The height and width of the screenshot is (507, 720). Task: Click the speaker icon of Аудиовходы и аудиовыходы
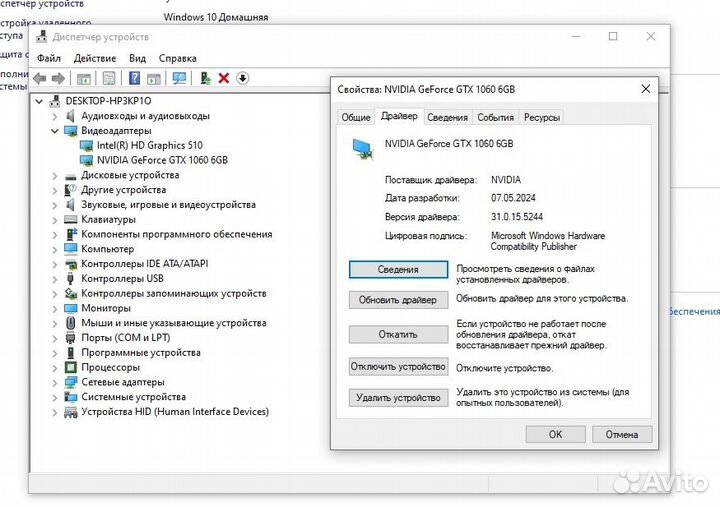pos(70,116)
